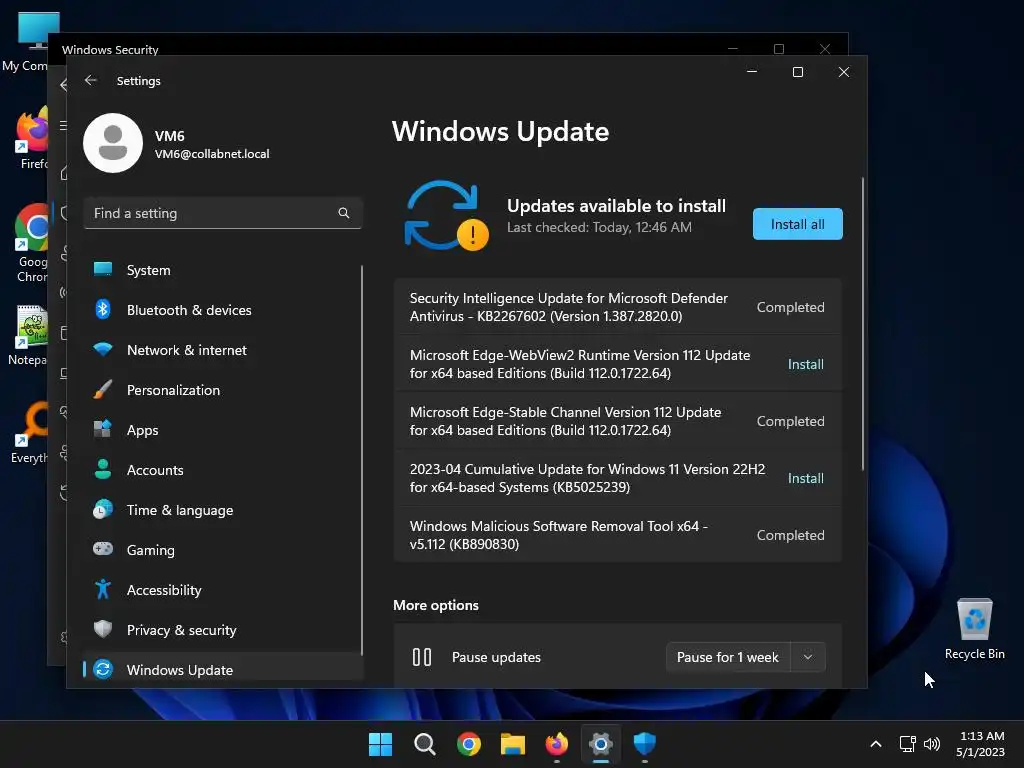
Task: Click the Gaming controller icon
Action: click(x=103, y=549)
